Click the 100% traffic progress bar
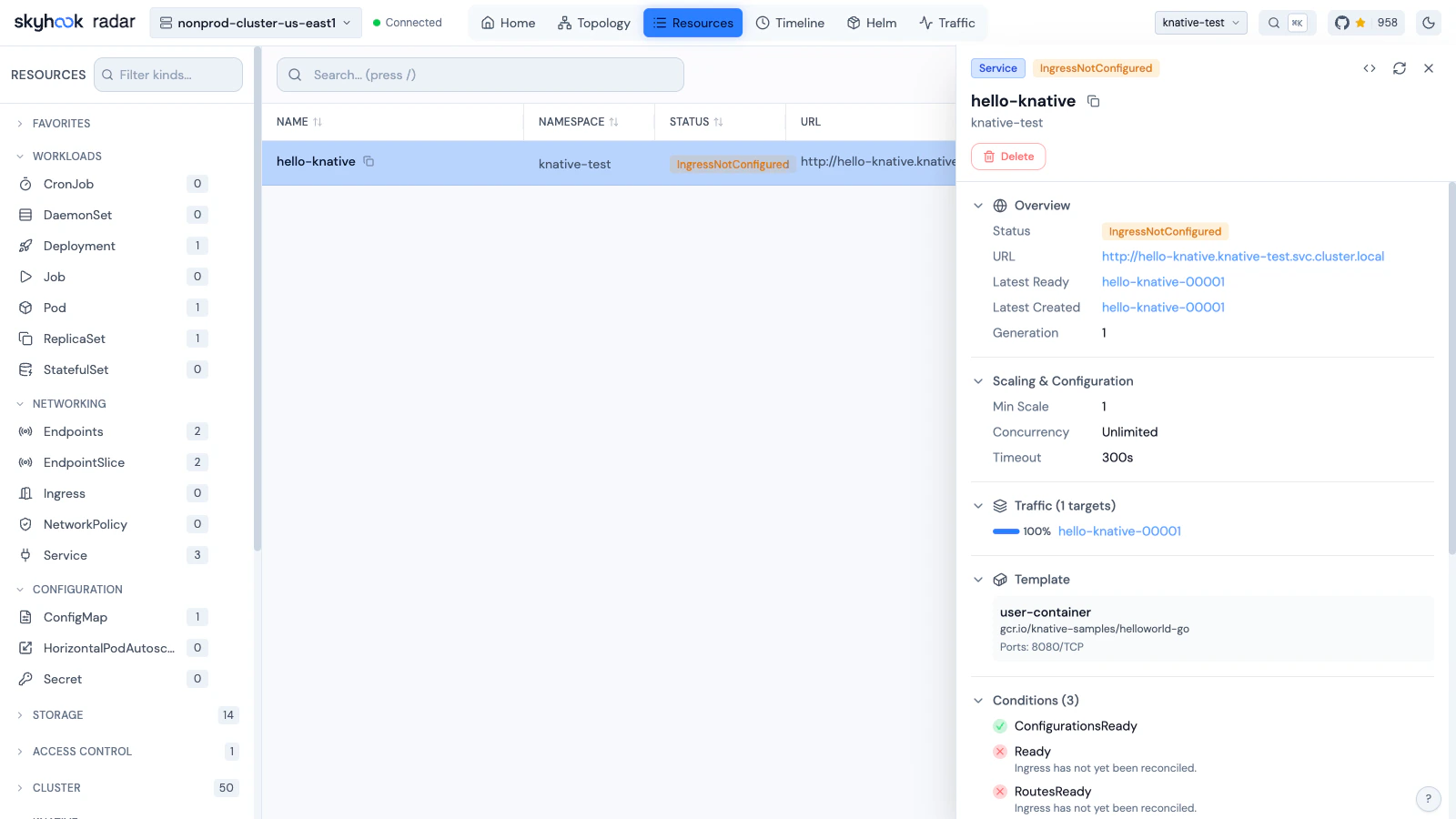Viewport: 1456px width, 819px height. tap(1006, 531)
